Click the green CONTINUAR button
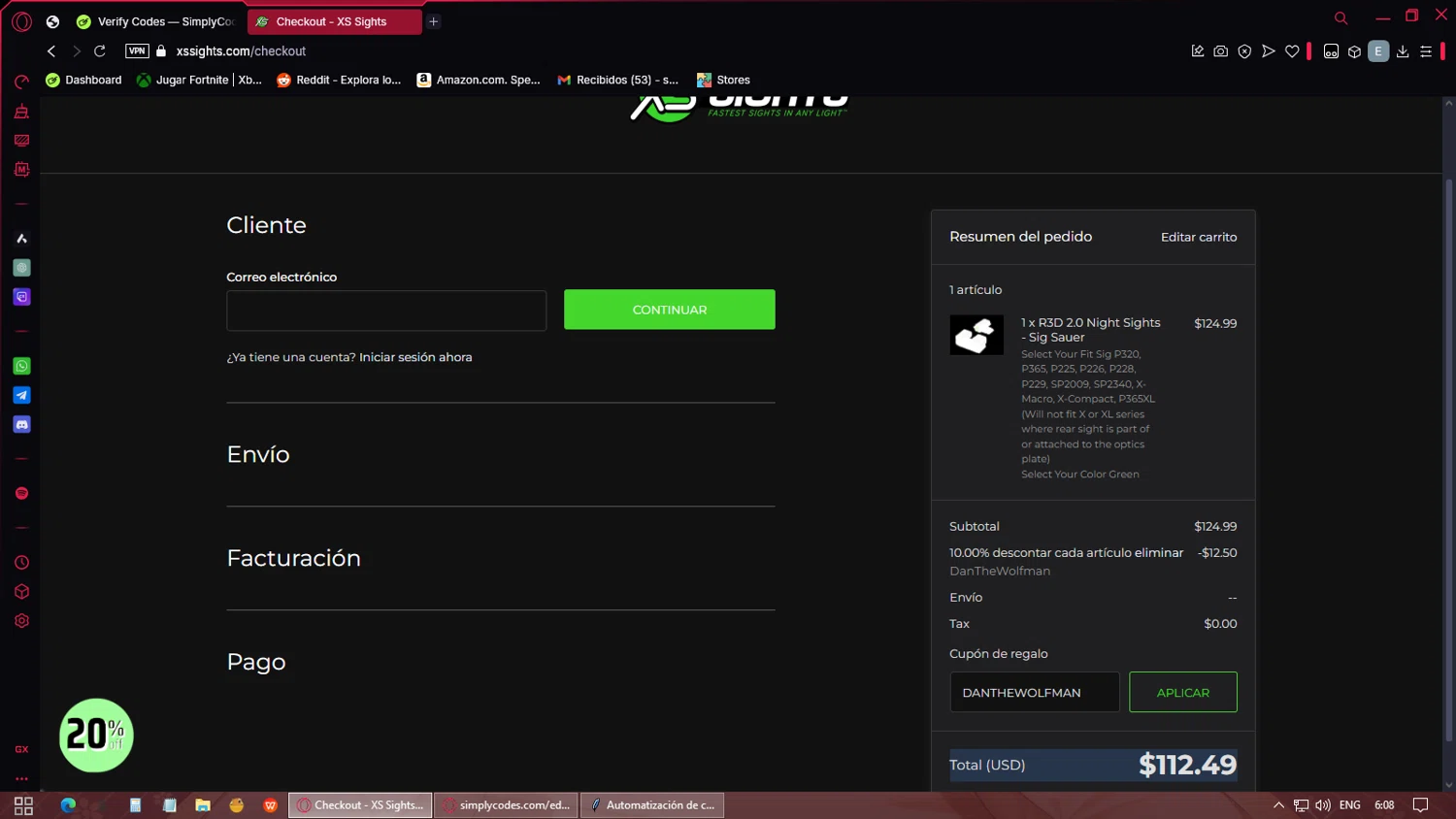This screenshot has width=1456, height=819. pos(670,310)
